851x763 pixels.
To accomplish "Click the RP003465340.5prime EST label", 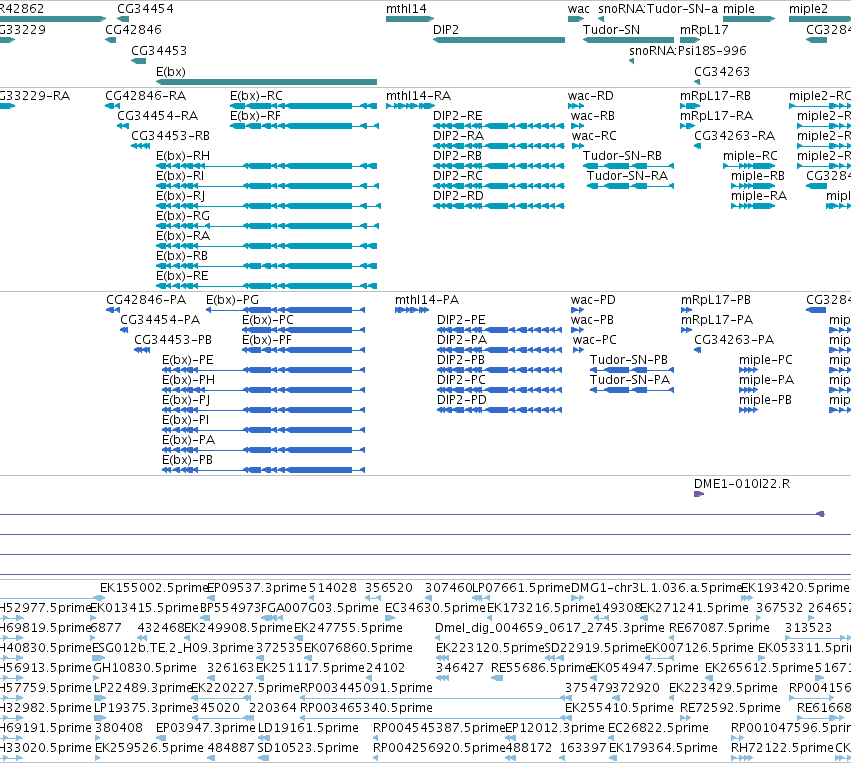I will tap(366, 708).
